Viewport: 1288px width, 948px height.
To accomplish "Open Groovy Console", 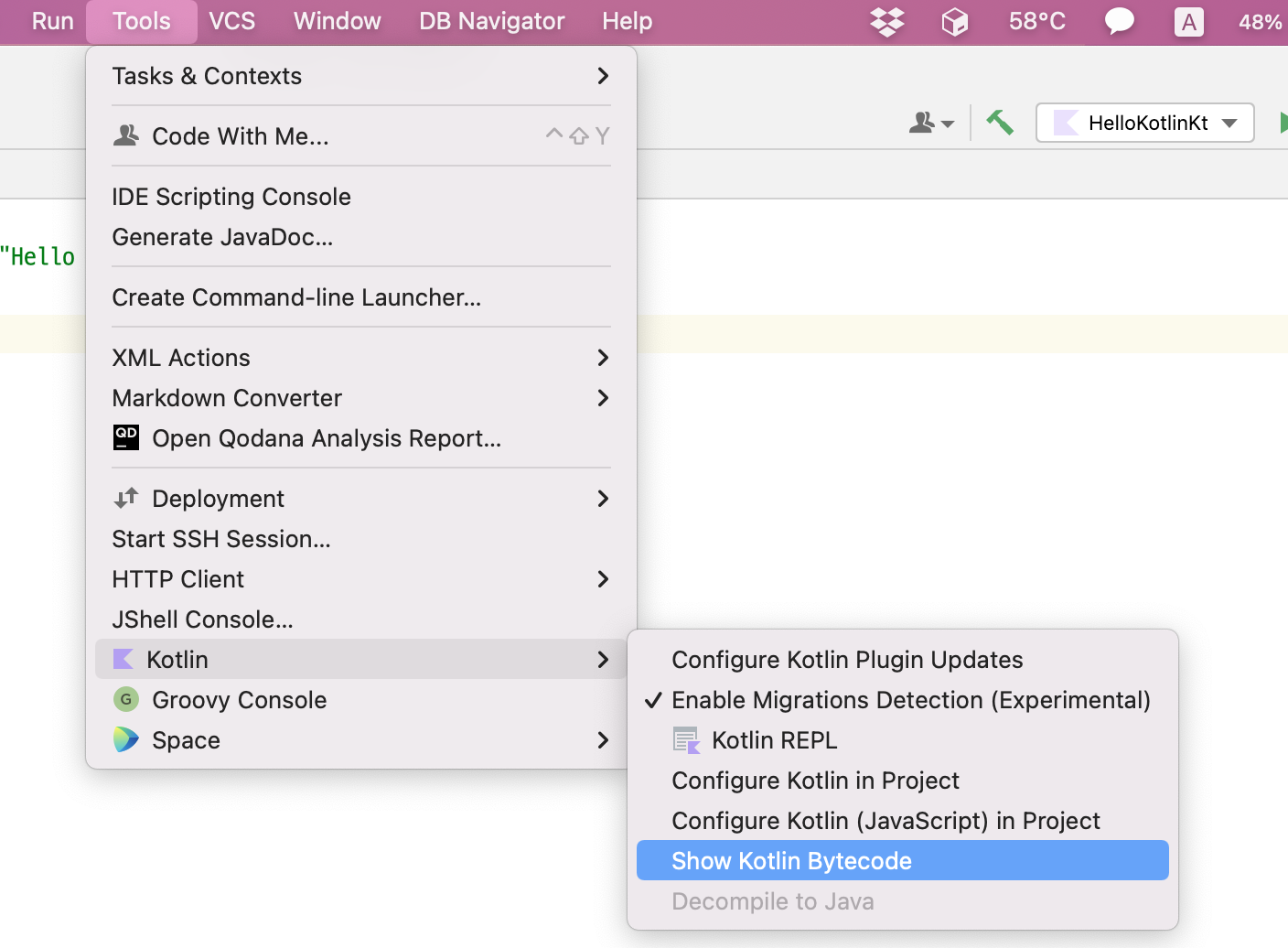I will pos(361,700).
